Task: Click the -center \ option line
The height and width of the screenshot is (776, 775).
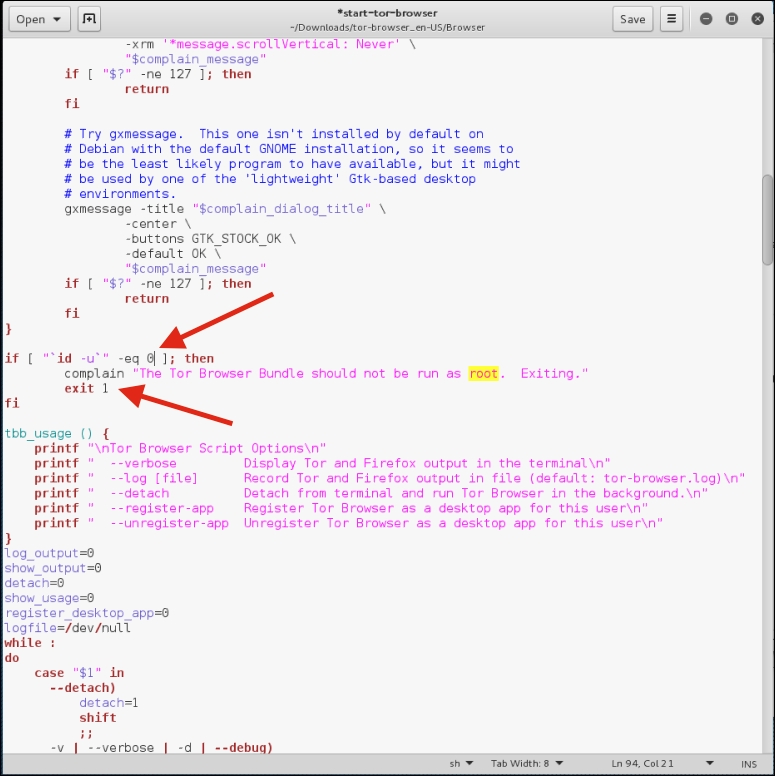Action: (x=158, y=224)
